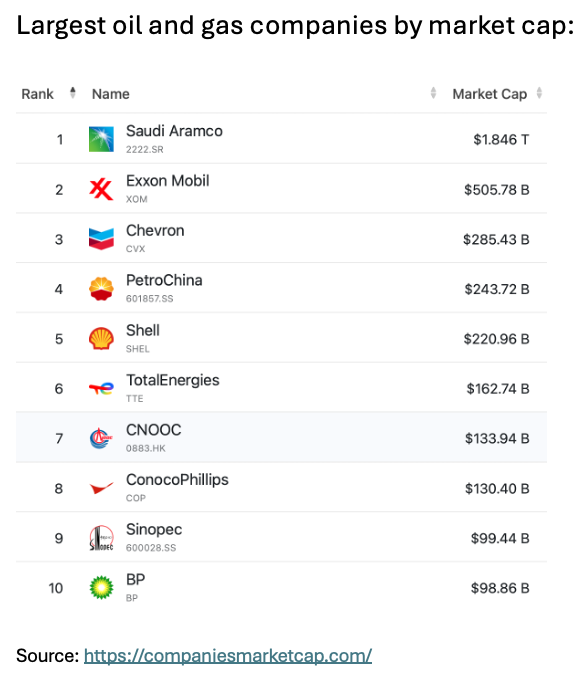Viewport: 586px width, 680px height.
Task: Click the BP green sunburst logo
Action: pos(101,588)
